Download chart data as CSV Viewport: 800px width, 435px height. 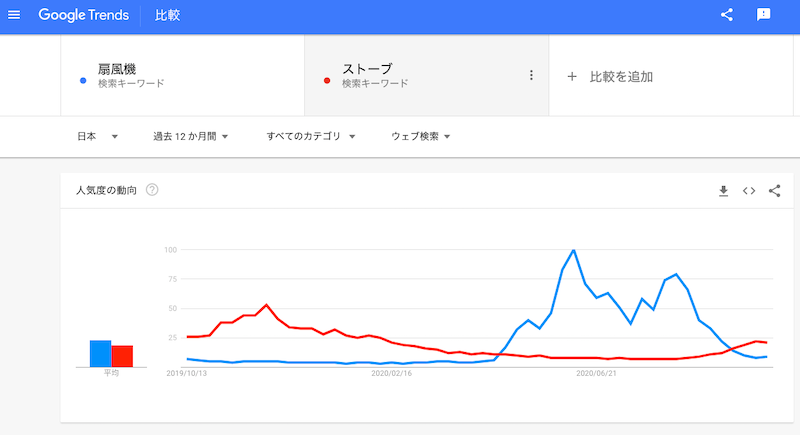point(723,191)
